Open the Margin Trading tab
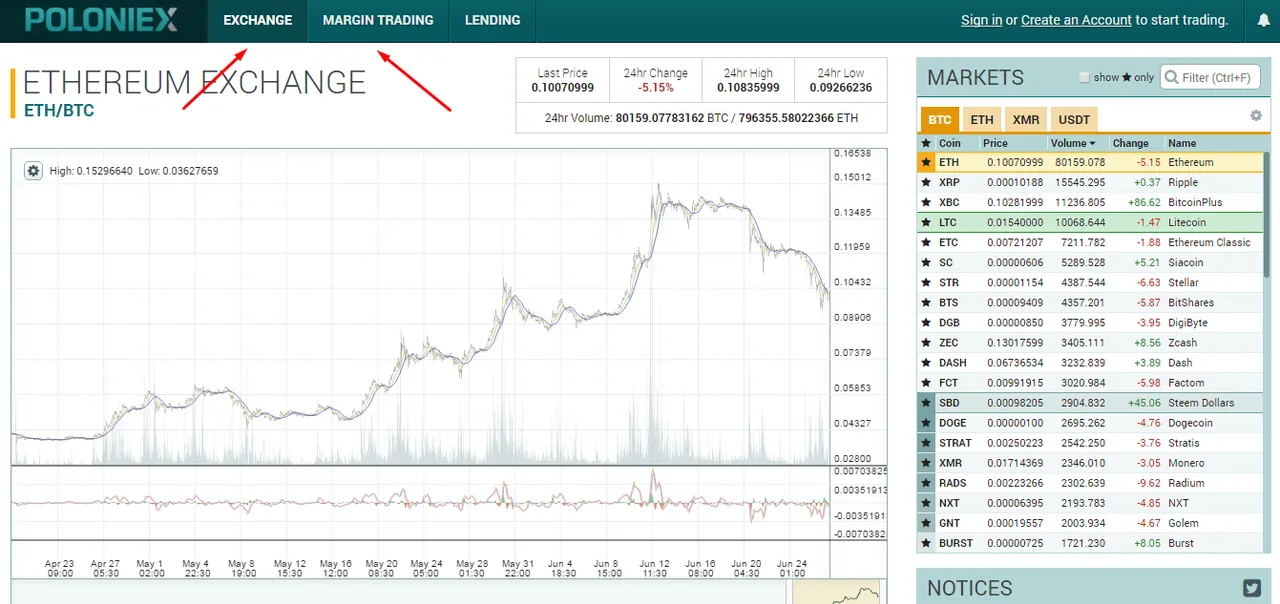The image size is (1280, 604). point(378,20)
